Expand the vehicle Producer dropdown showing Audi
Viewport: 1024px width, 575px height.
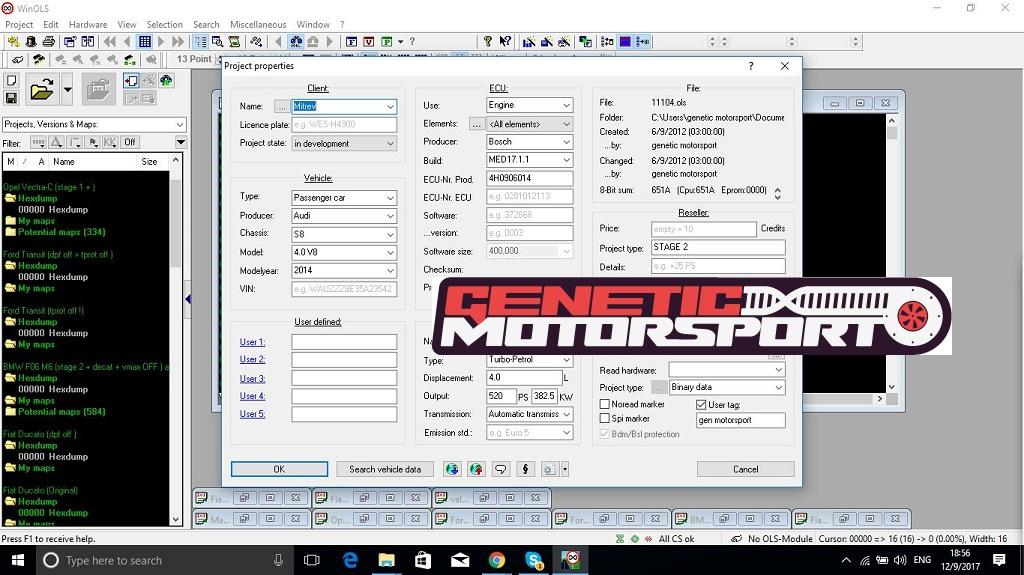point(344,216)
